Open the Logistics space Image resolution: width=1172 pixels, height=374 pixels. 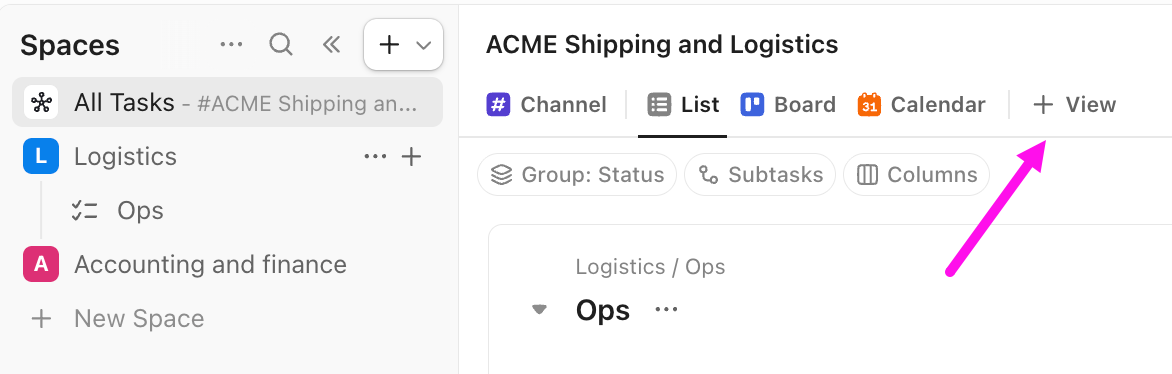(126, 156)
